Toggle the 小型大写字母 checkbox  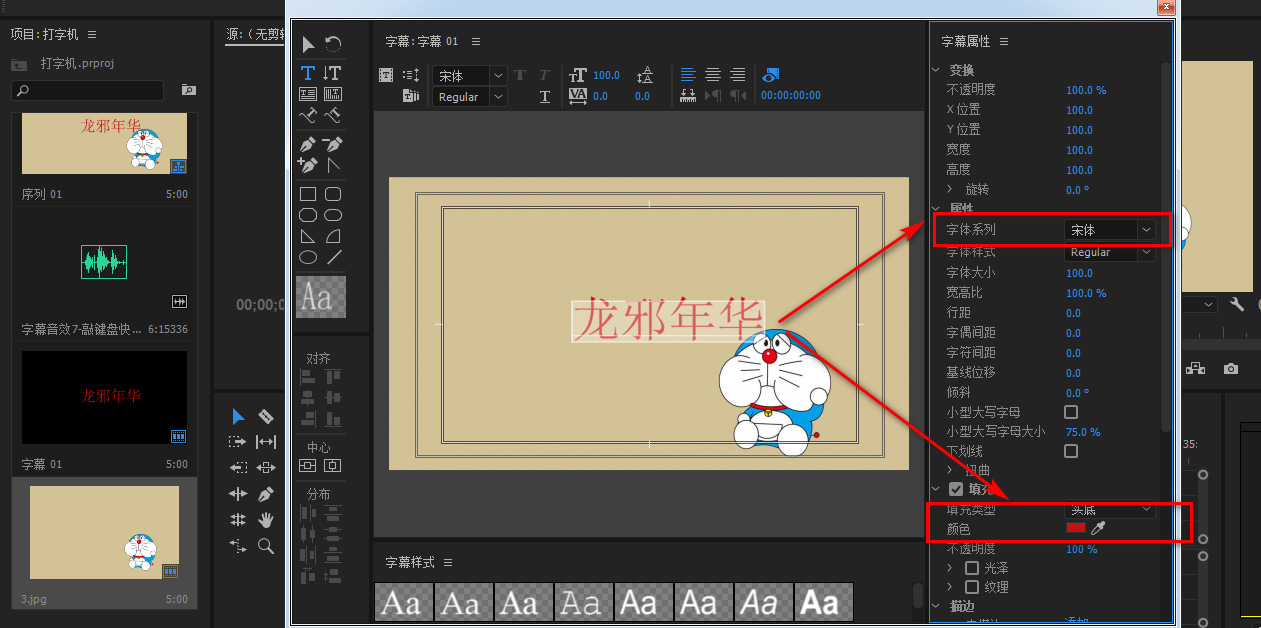pos(1071,412)
